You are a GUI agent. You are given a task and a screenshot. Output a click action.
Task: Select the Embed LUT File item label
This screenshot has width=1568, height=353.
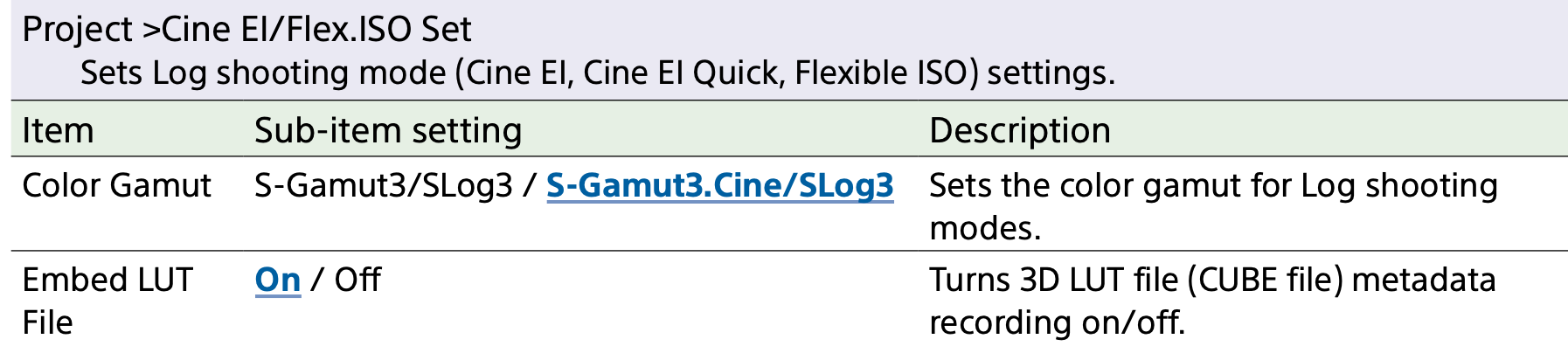107,280
